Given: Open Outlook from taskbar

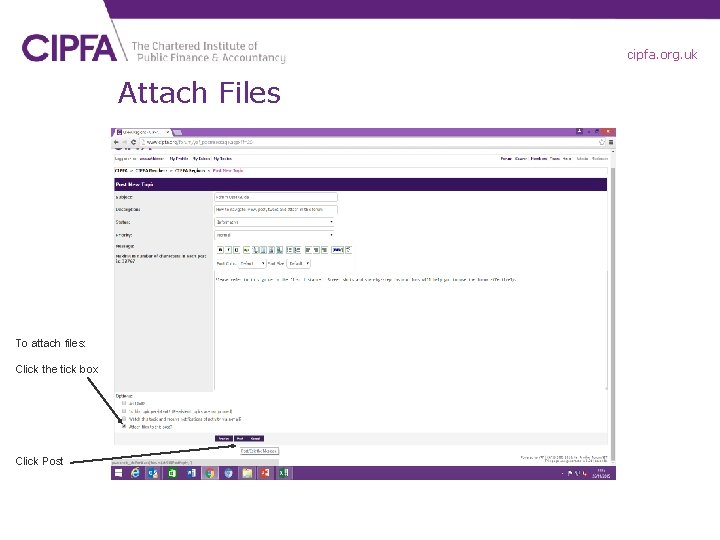Looking at the screenshot, I should pos(153,473).
